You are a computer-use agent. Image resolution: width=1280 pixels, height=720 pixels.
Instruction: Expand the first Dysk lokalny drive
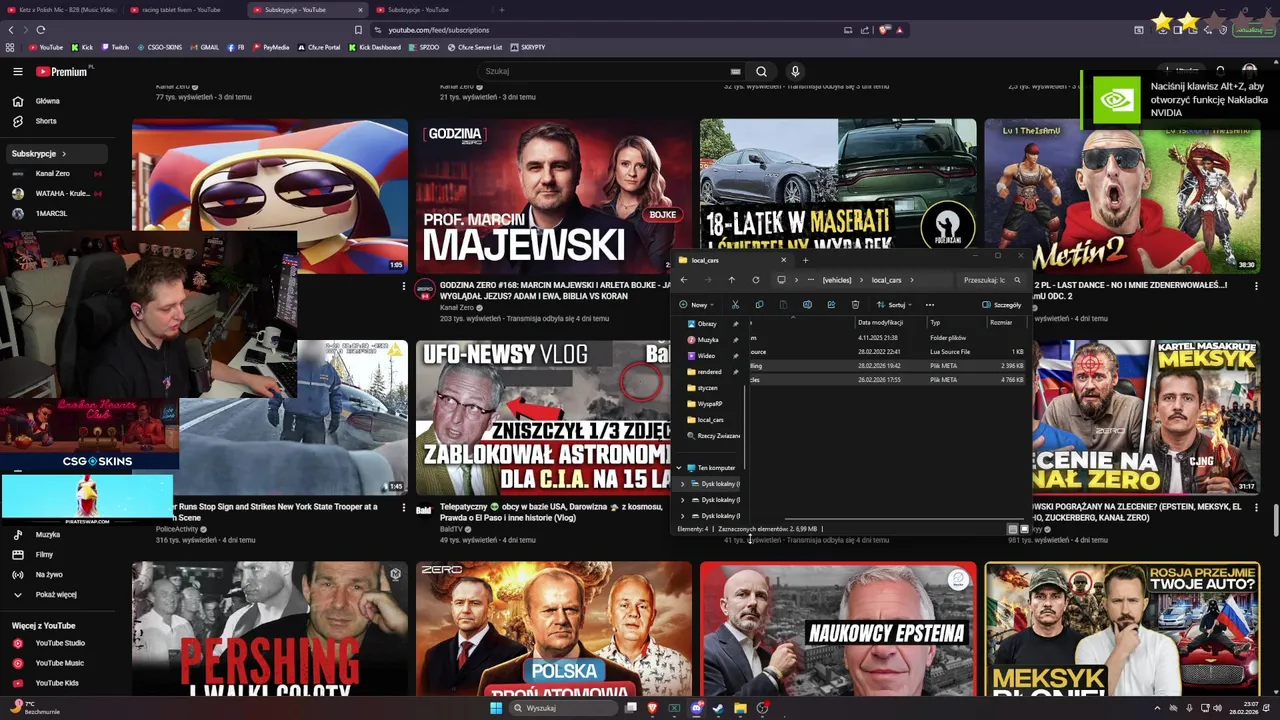[682, 484]
